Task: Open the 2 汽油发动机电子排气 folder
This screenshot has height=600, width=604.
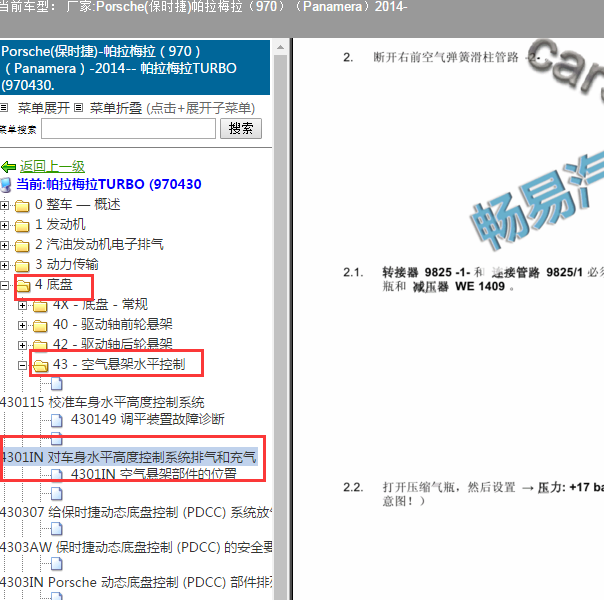Action: (99, 244)
